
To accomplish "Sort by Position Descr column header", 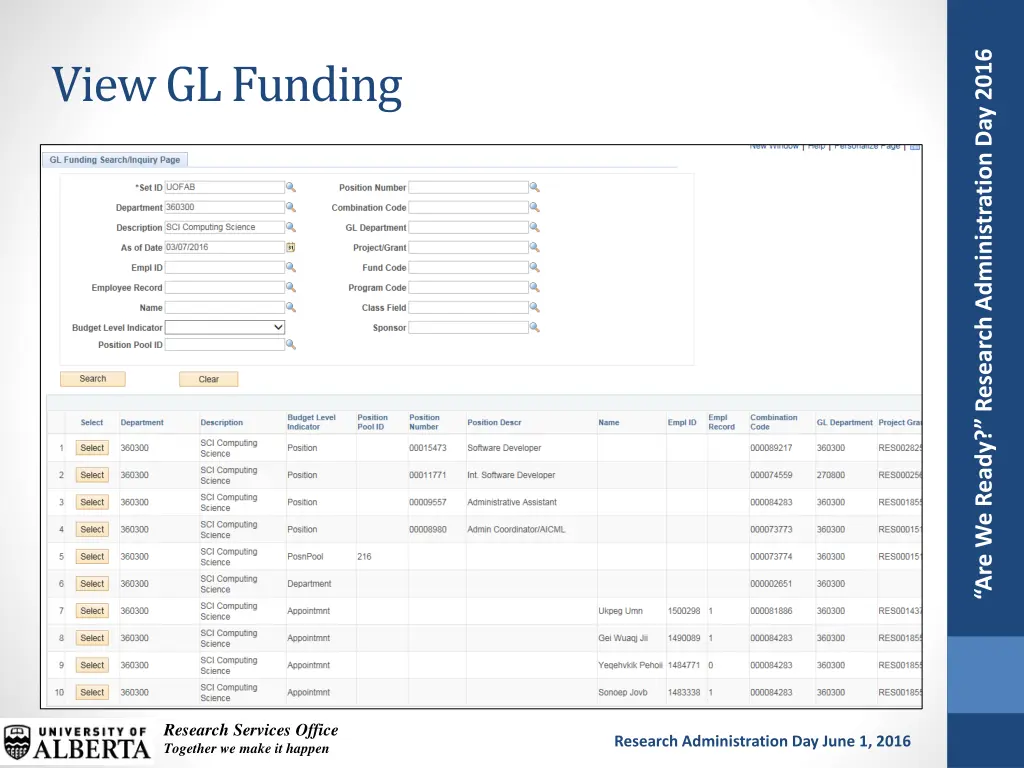I will pyautogui.click(x=494, y=423).
